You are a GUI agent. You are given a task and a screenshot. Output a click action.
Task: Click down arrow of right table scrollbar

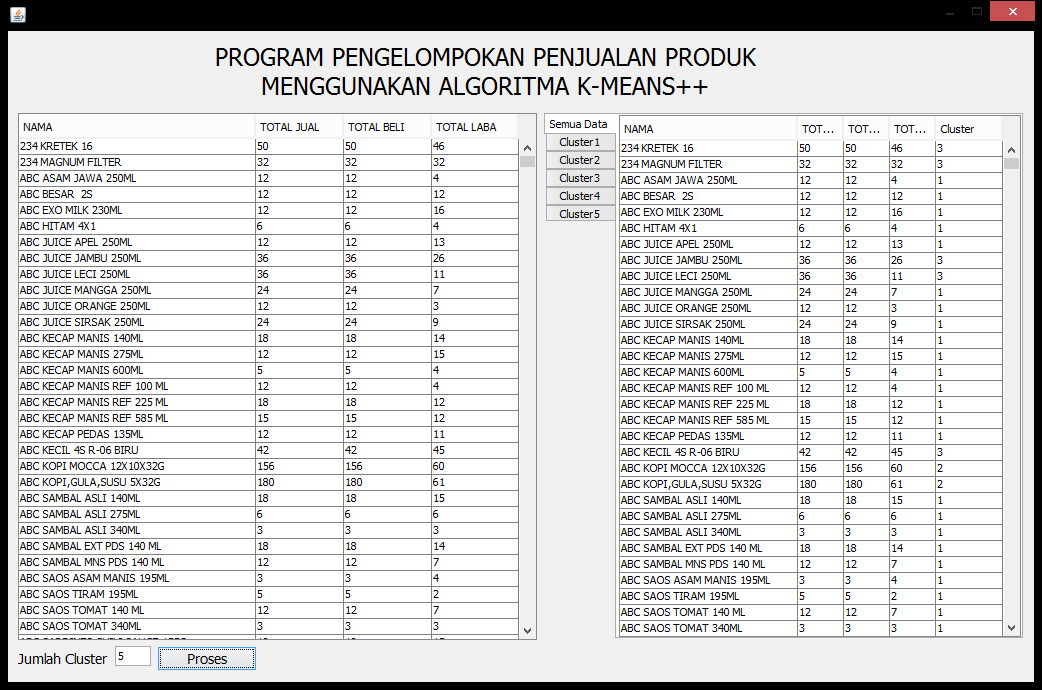click(1011, 628)
